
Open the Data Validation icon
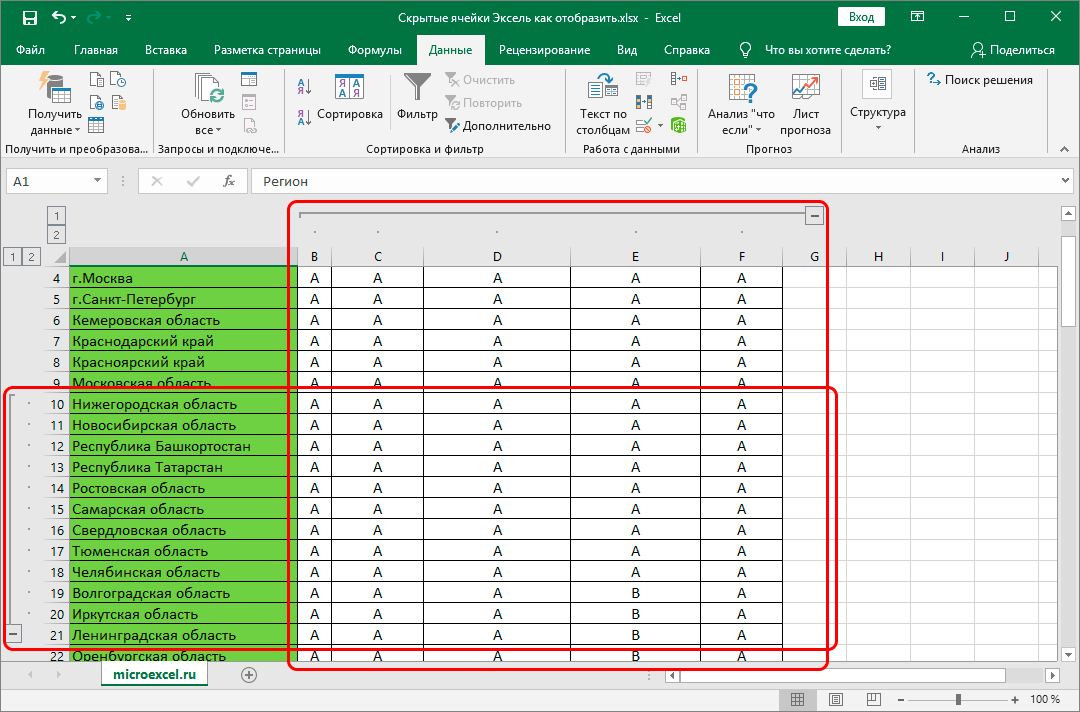(x=644, y=125)
